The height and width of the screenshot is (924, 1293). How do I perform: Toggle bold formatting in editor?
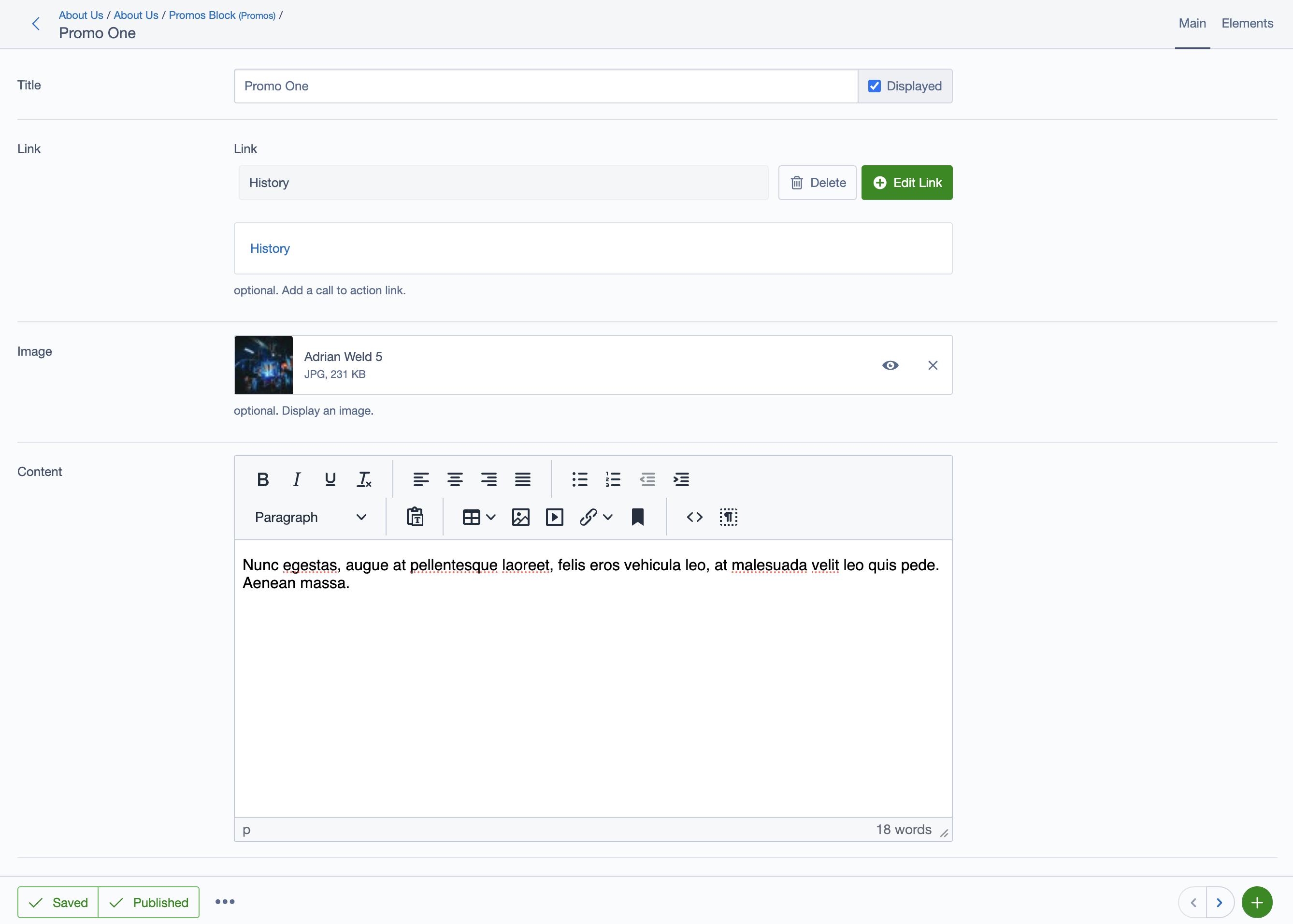[x=262, y=479]
